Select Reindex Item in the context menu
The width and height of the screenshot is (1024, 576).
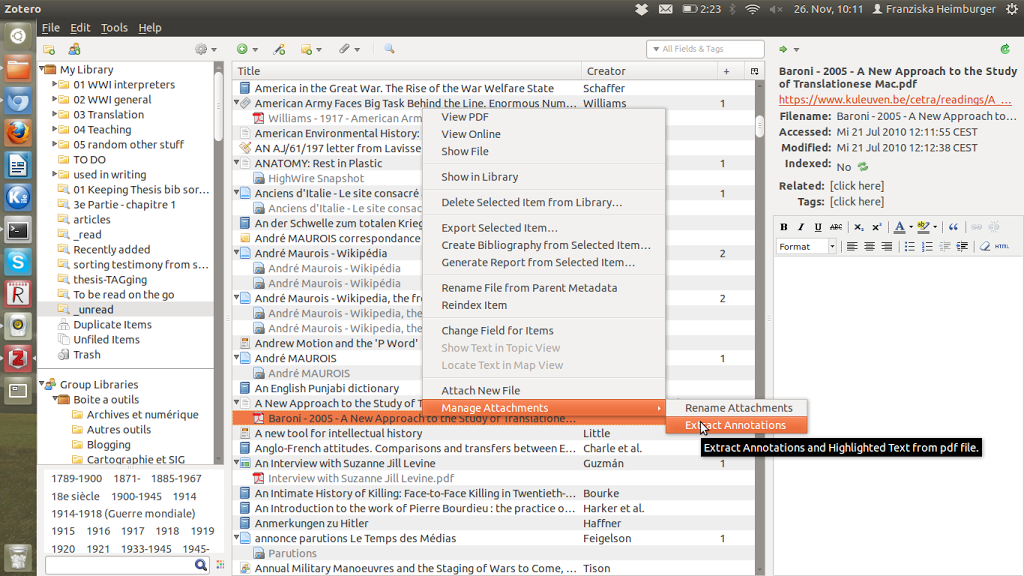coord(544,305)
